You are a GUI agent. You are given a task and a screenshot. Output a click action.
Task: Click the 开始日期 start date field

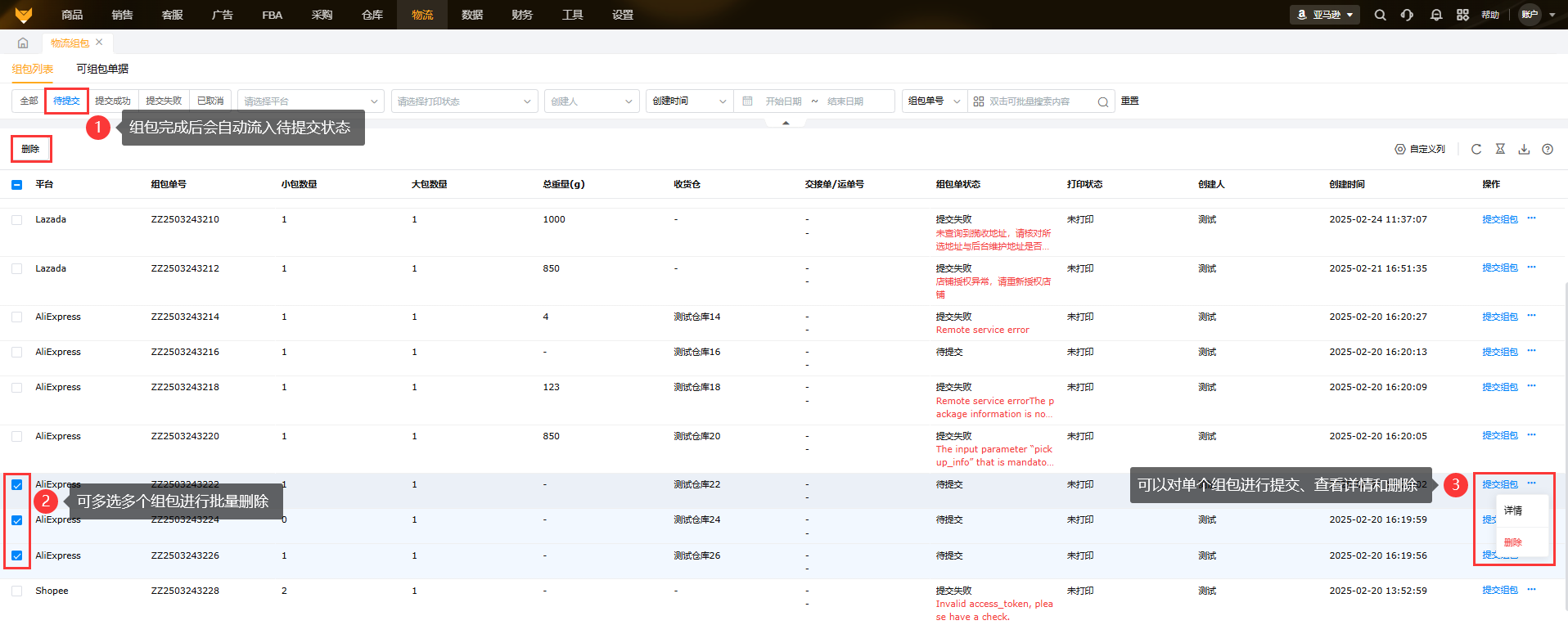(782, 101)
